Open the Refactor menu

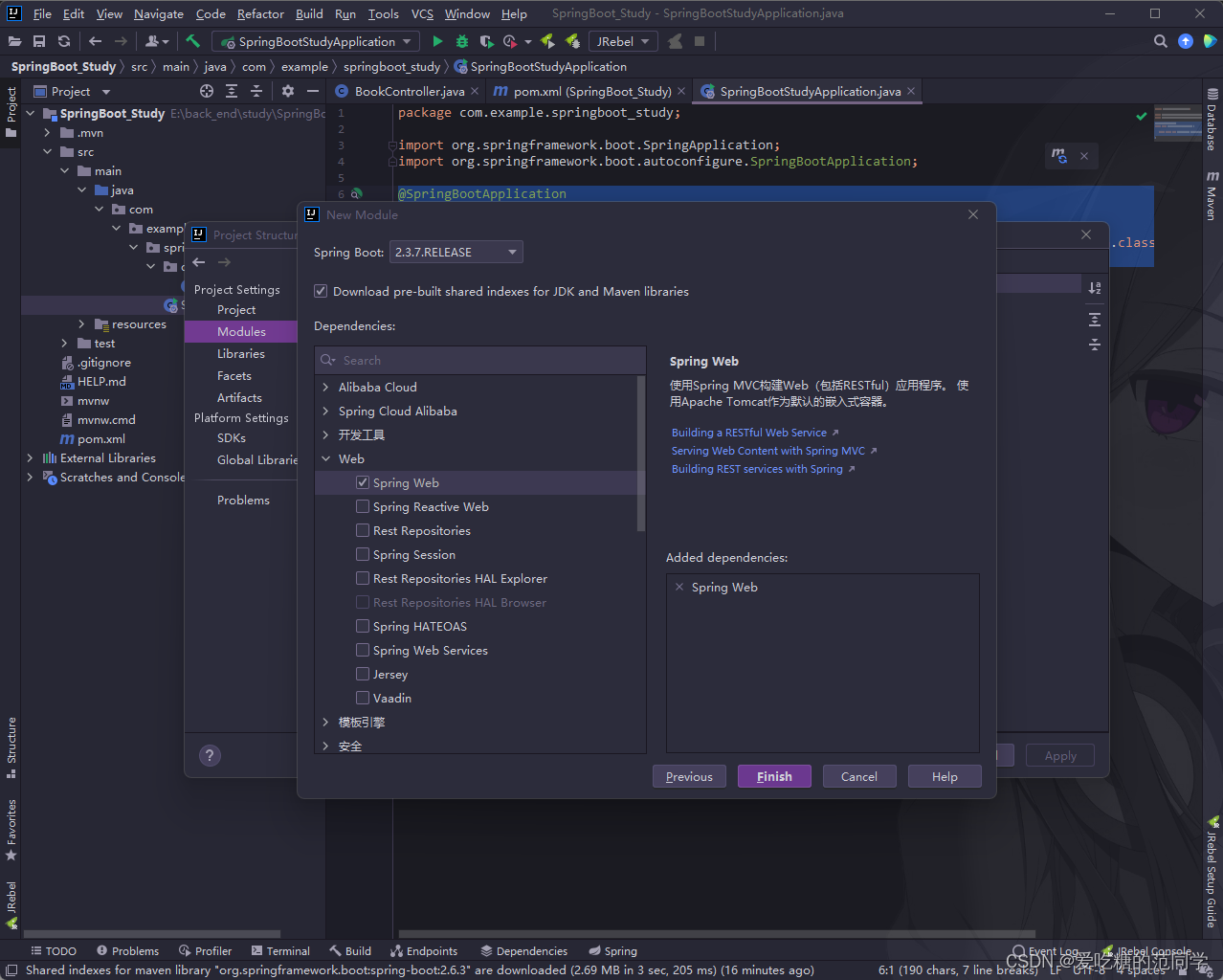coord(260,13)
